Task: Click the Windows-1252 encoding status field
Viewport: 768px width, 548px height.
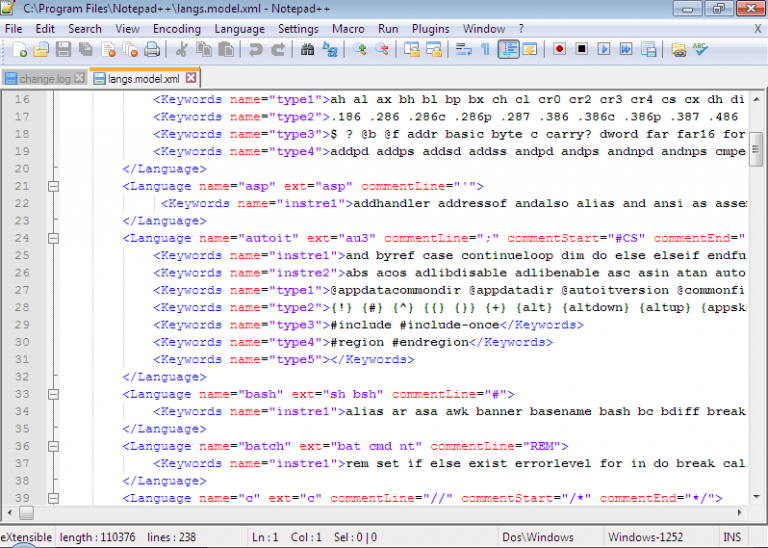Action: coord(659,537)
